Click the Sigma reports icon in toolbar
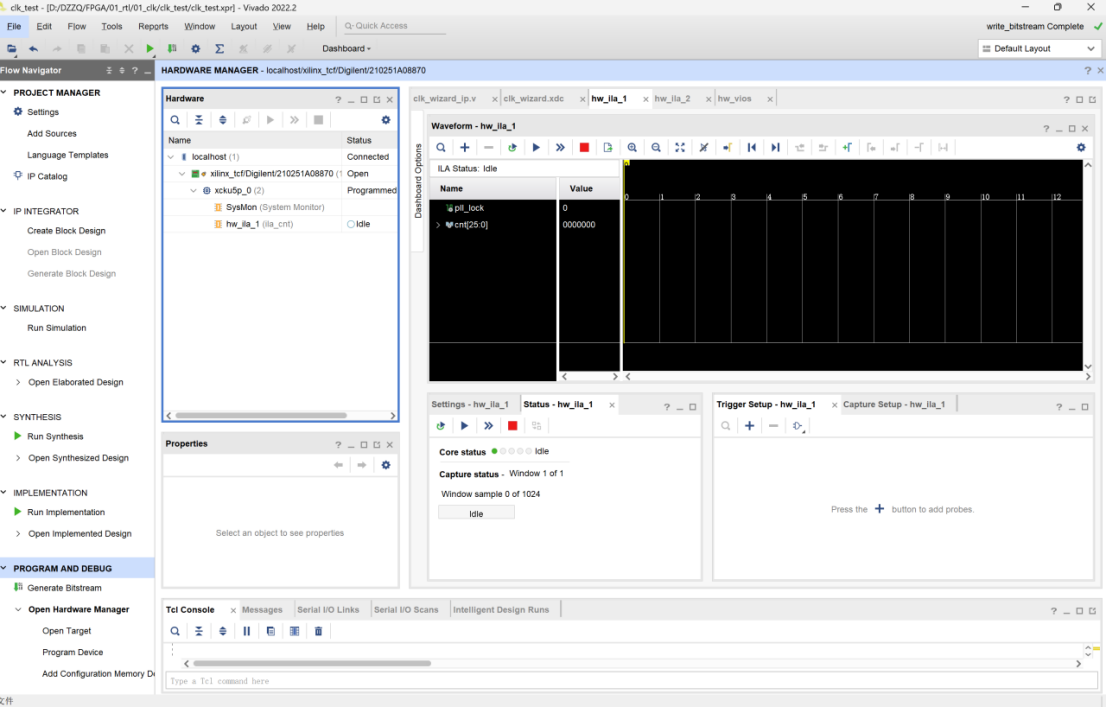 [220, 49]
